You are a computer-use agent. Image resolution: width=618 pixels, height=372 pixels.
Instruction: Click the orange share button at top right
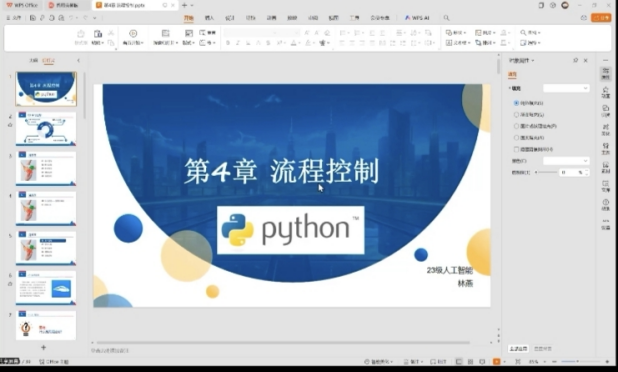point(601,18)
